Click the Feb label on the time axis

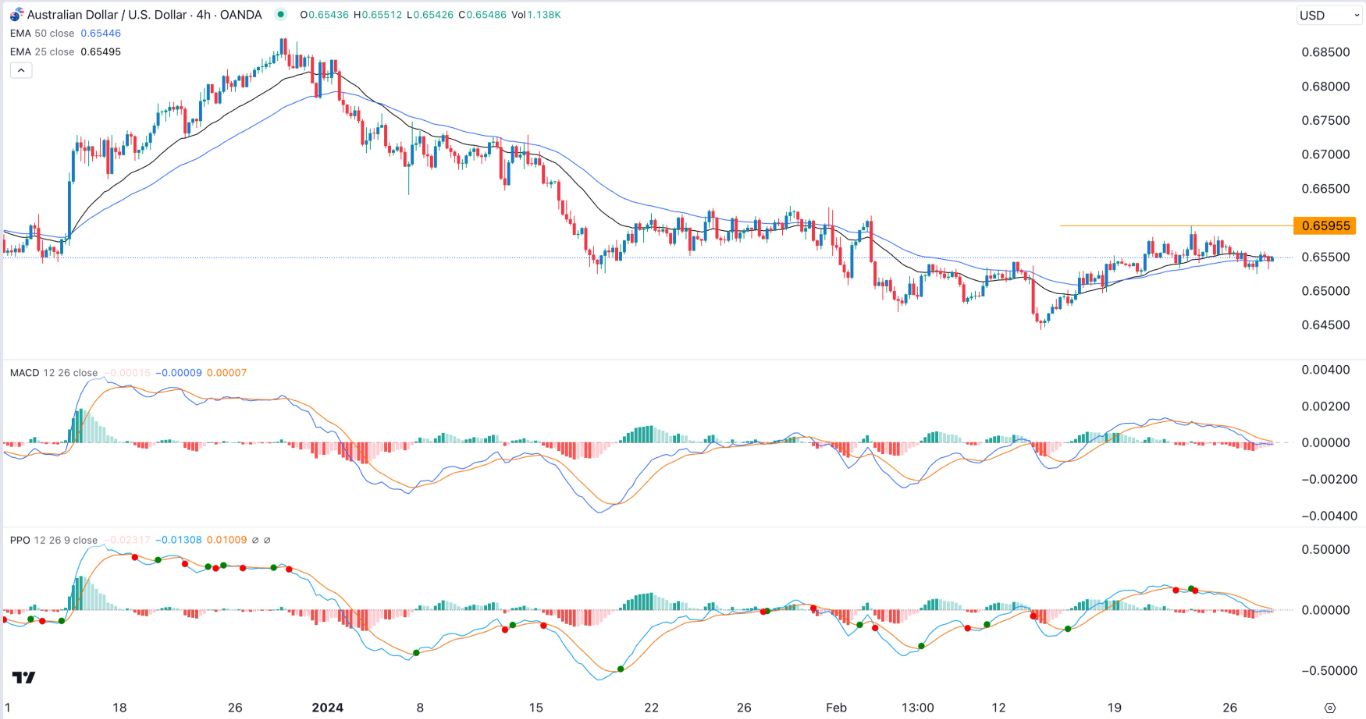[836, 707]
